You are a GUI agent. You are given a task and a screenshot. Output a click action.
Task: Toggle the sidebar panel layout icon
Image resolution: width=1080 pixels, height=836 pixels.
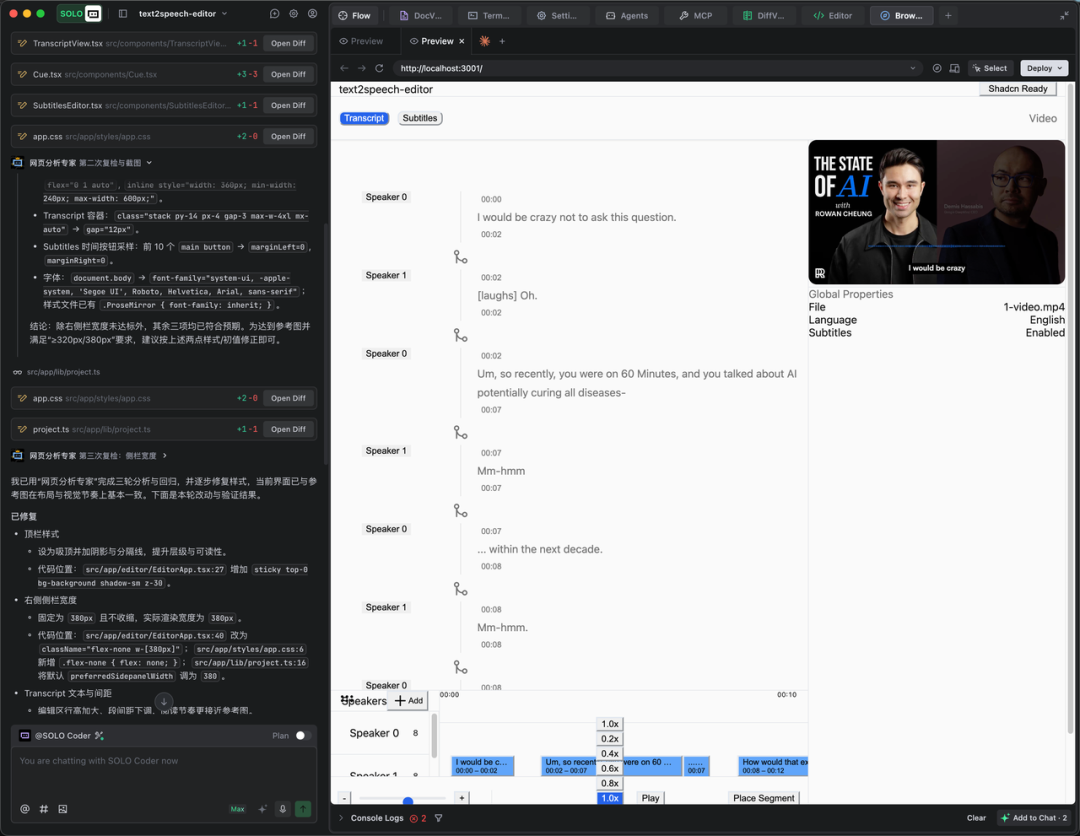(x=123, y=14)
